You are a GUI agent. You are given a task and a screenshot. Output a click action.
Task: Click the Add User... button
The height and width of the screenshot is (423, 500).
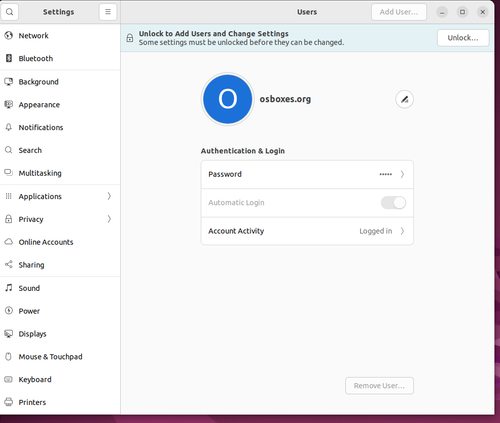point(399,12)
